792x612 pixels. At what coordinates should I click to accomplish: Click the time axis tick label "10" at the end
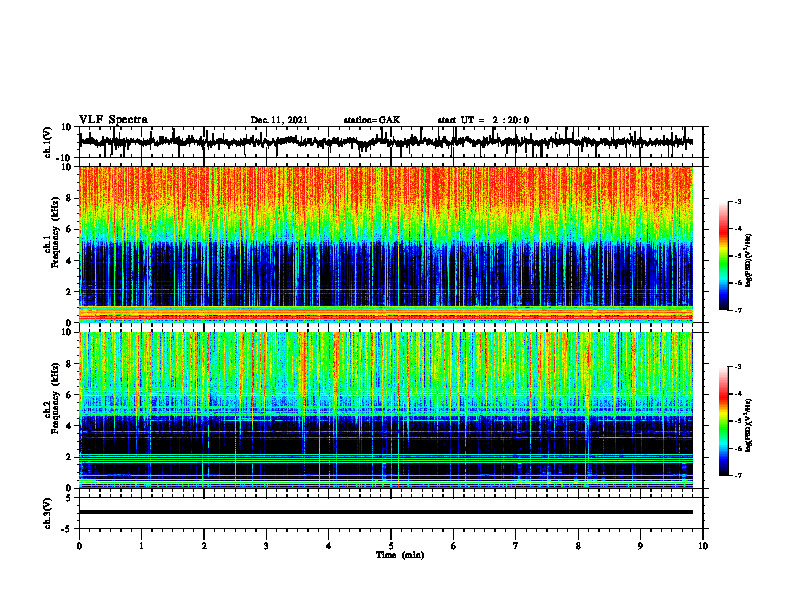(x=703, y=546)
